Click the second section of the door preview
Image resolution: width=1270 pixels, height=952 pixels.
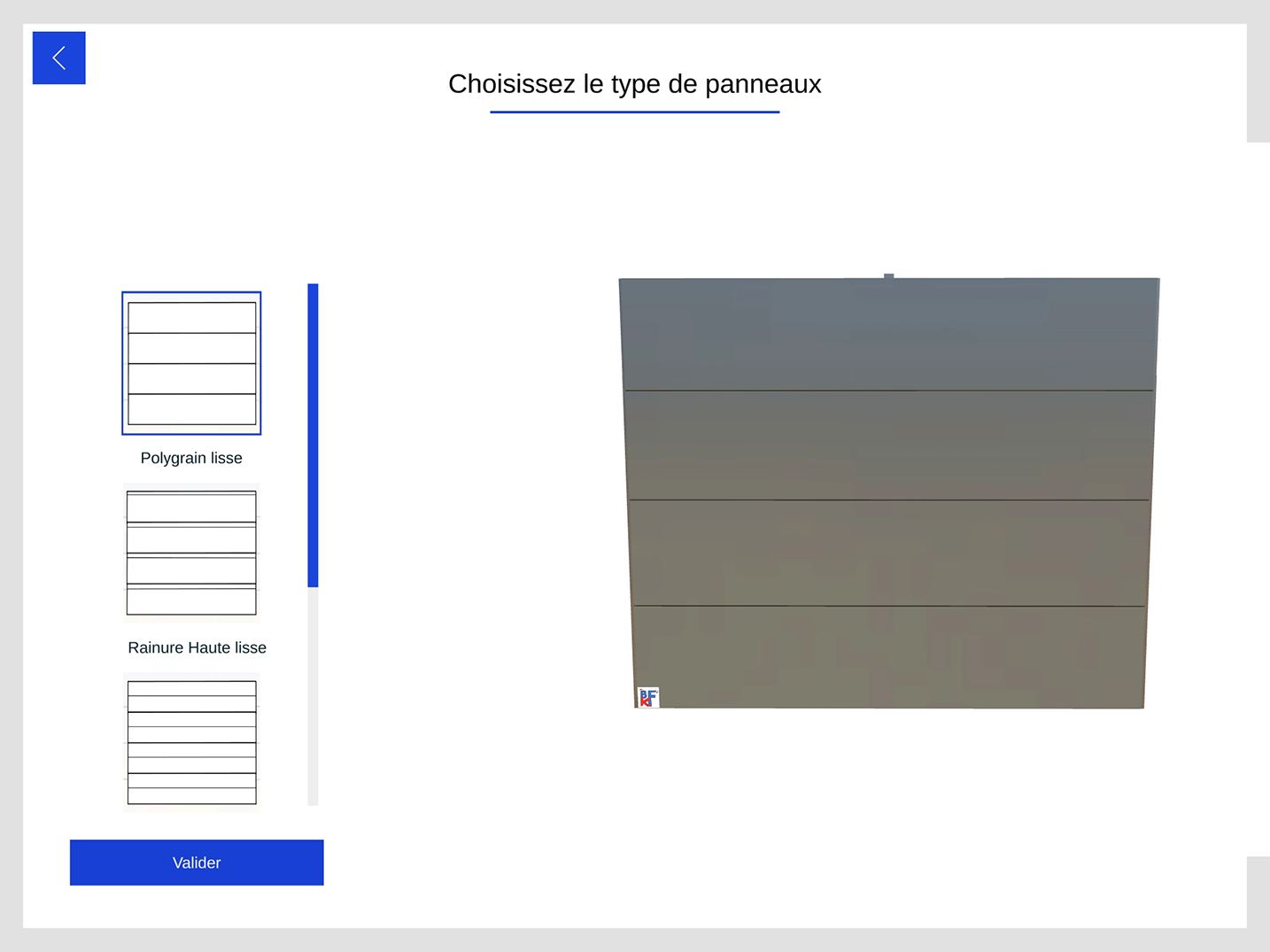tap(888, 445)
